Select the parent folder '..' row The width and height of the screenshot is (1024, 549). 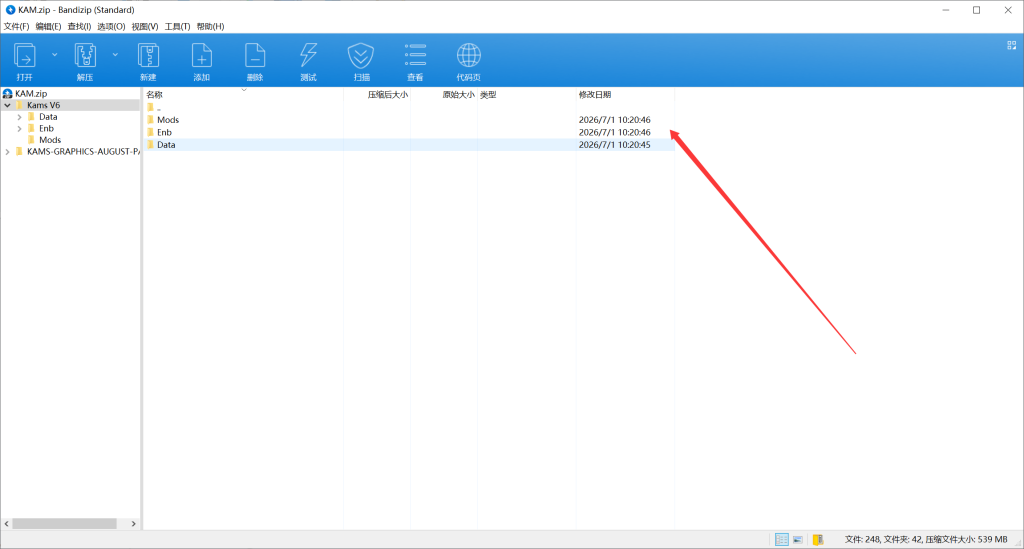coord(409,108)
